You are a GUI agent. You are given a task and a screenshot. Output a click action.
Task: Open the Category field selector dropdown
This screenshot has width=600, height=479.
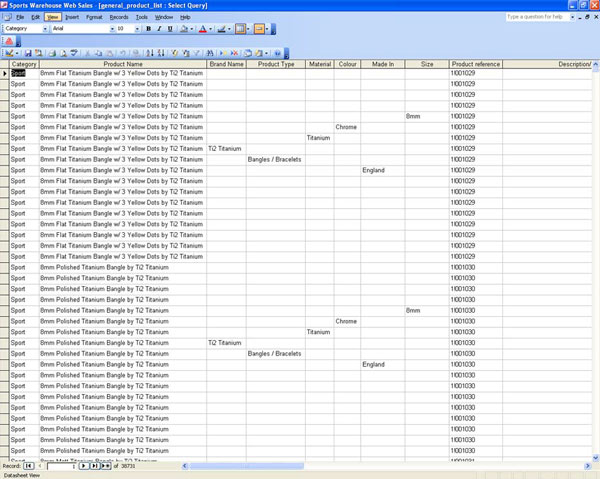(x=44, y=29)
